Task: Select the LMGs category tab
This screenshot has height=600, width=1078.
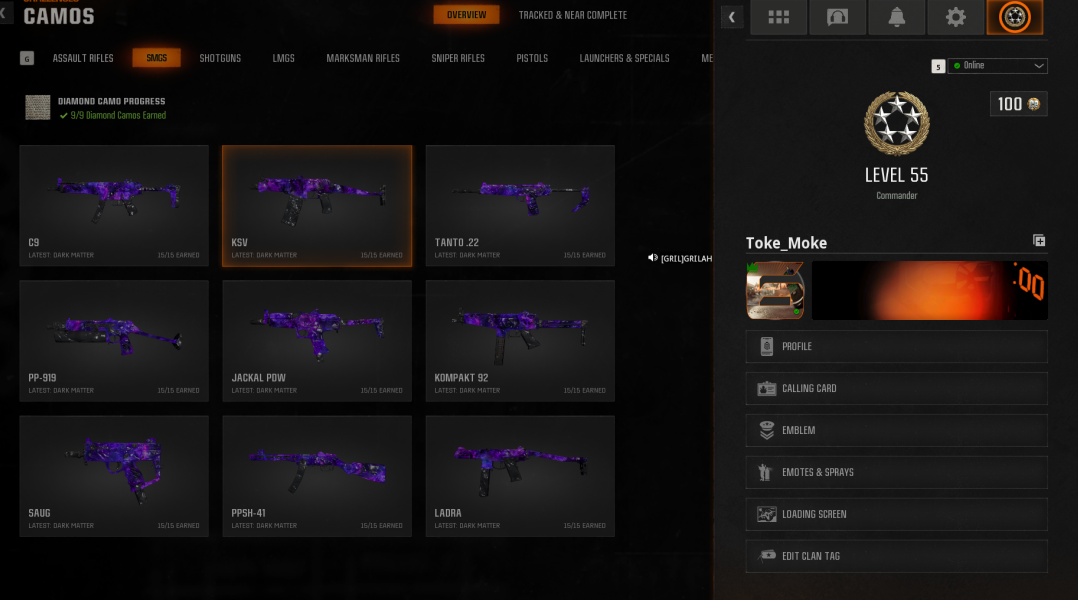Action: click(283, 58)
